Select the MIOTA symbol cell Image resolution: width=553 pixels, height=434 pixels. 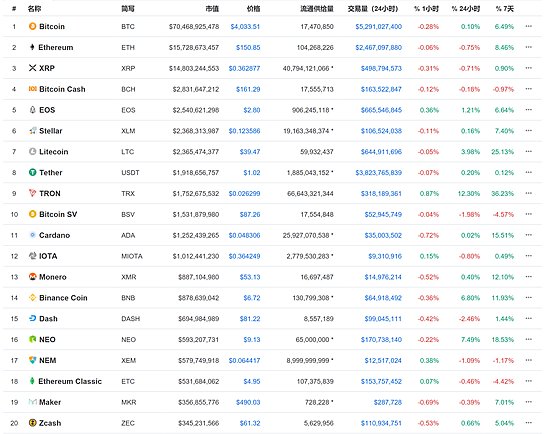click(132, 256)
